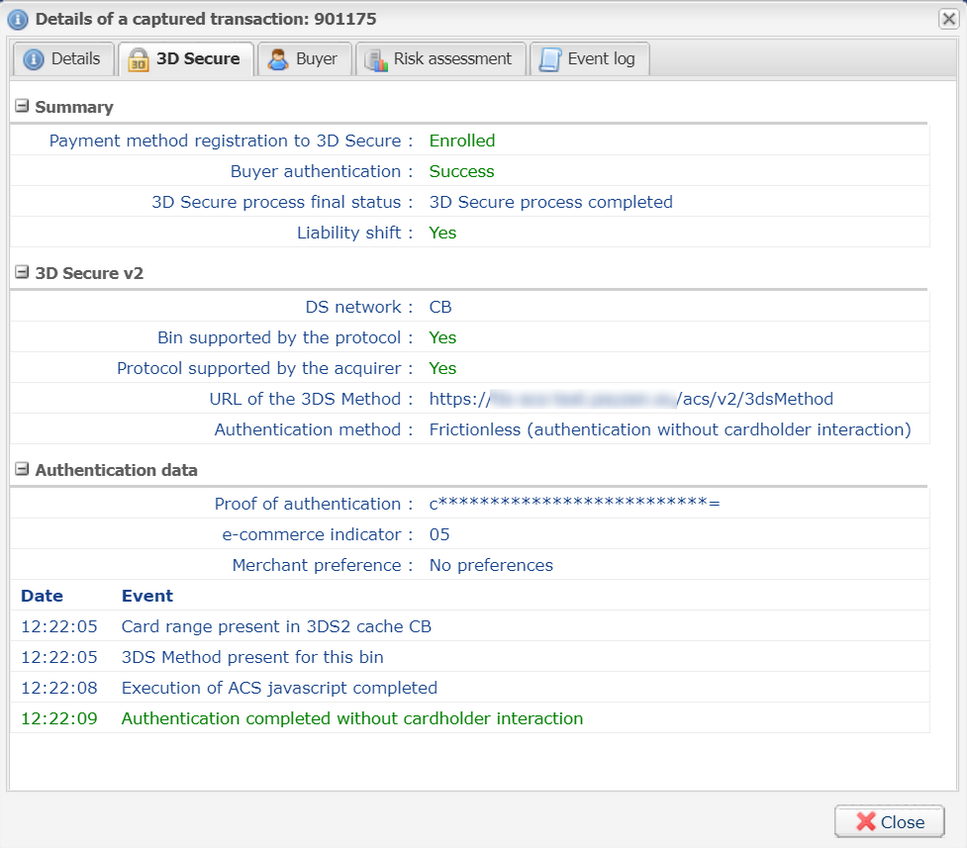Collapse the Summary section
This screenshot has width=967, height=848.
(22, 106)
